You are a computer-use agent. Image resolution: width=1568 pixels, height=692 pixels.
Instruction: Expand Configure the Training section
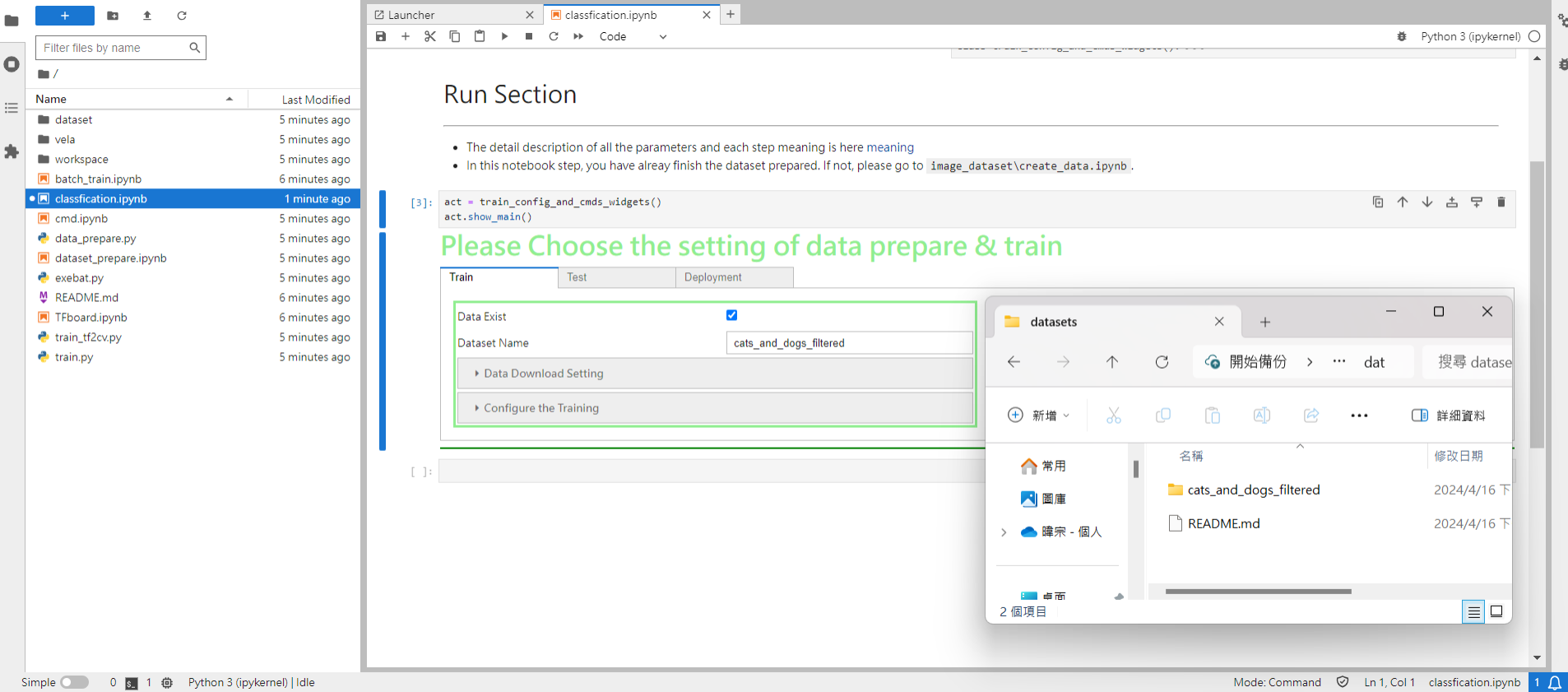click(540, 408)
